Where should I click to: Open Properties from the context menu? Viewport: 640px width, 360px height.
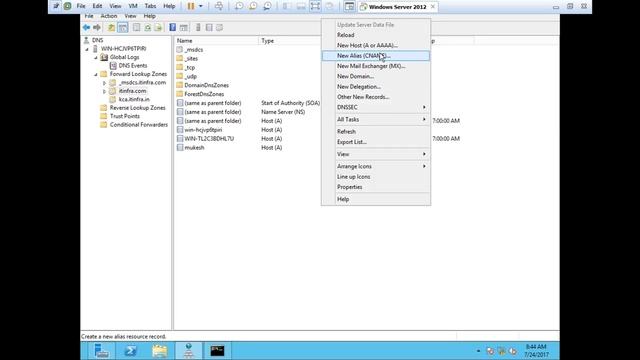pos(376,187)
